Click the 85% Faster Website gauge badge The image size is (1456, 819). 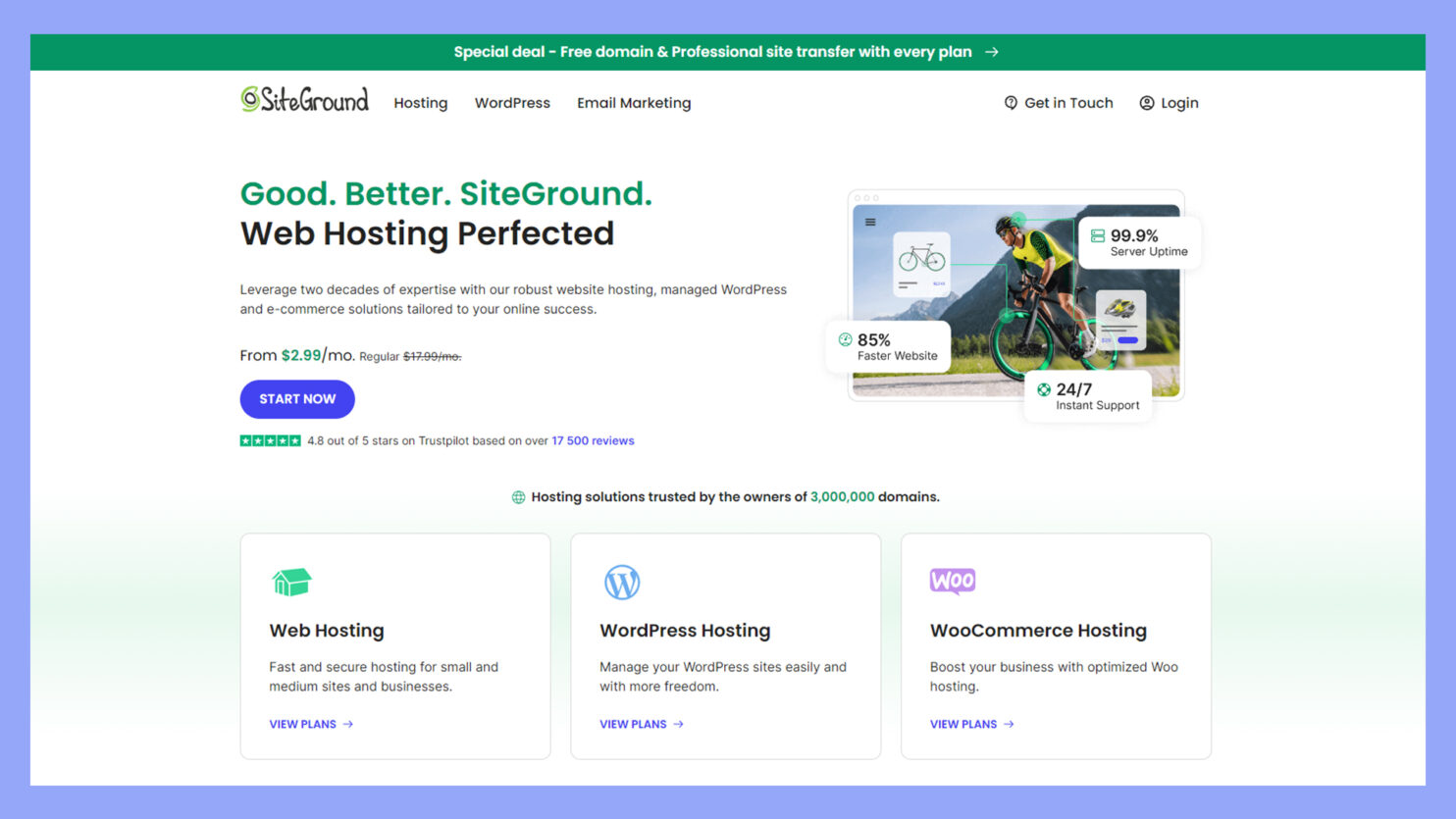click(x=887, y=347)
